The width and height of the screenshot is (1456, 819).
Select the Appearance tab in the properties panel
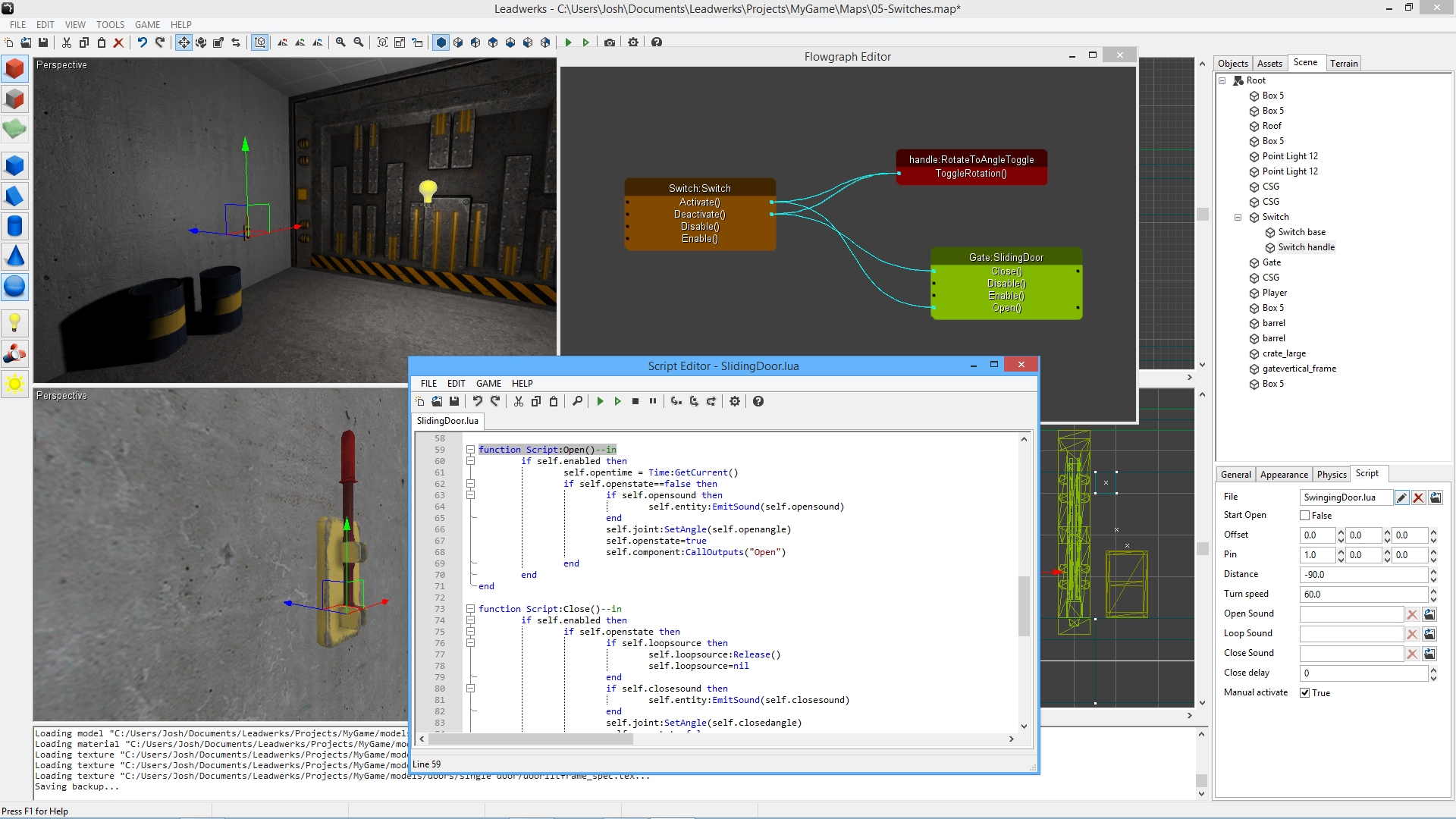tap(1283, 474)
